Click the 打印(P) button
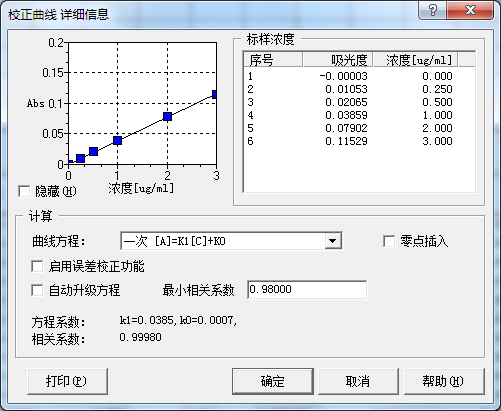Viewport: 501px width, 411px height. coord(67,381)
